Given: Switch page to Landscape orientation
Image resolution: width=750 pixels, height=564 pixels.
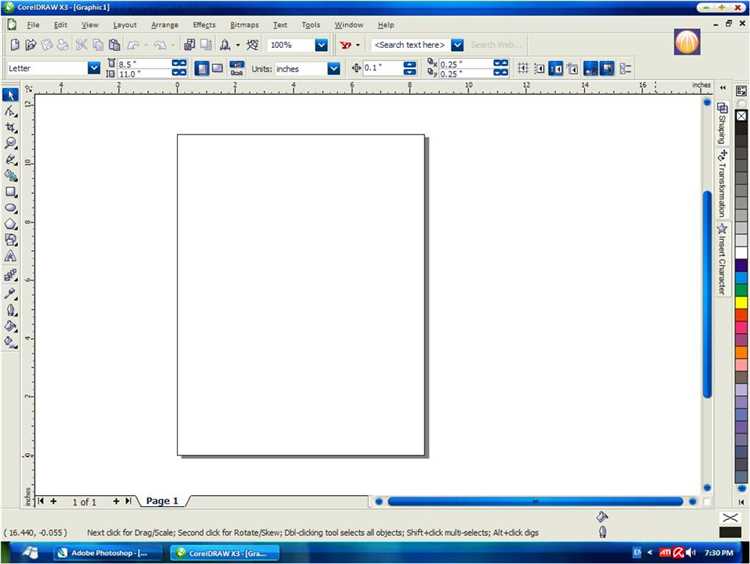Looking at the screenshot, I should tap(216, 68).
